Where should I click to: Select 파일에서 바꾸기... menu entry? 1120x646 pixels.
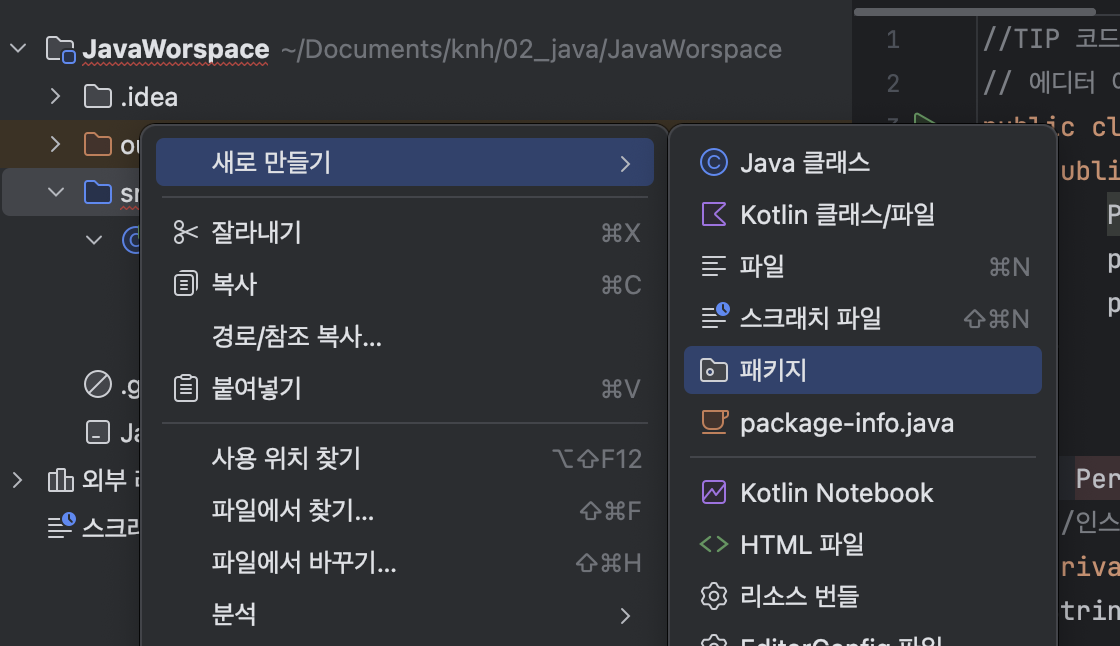coord(404,562)
